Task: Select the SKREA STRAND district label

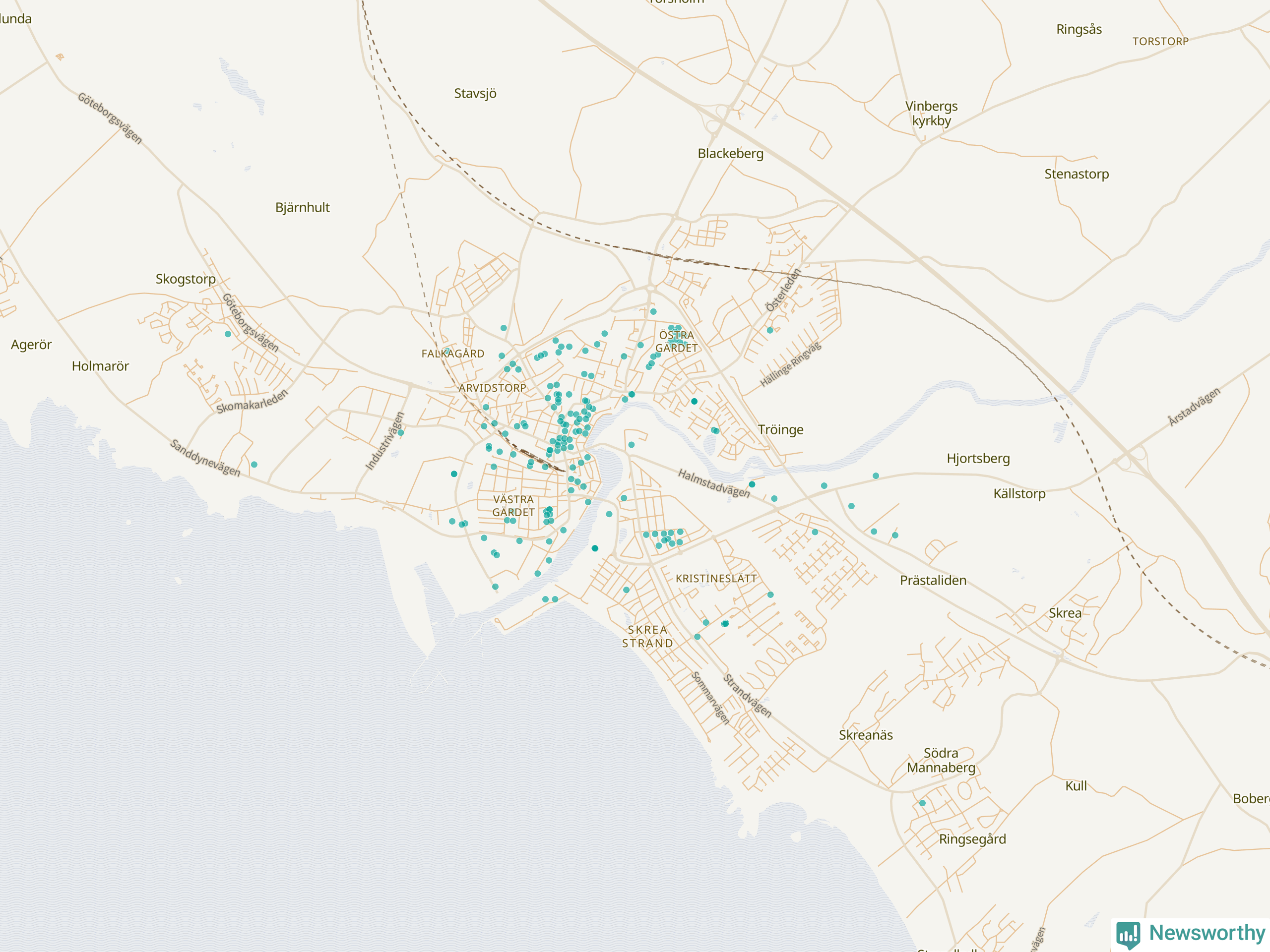Action: 647,636
